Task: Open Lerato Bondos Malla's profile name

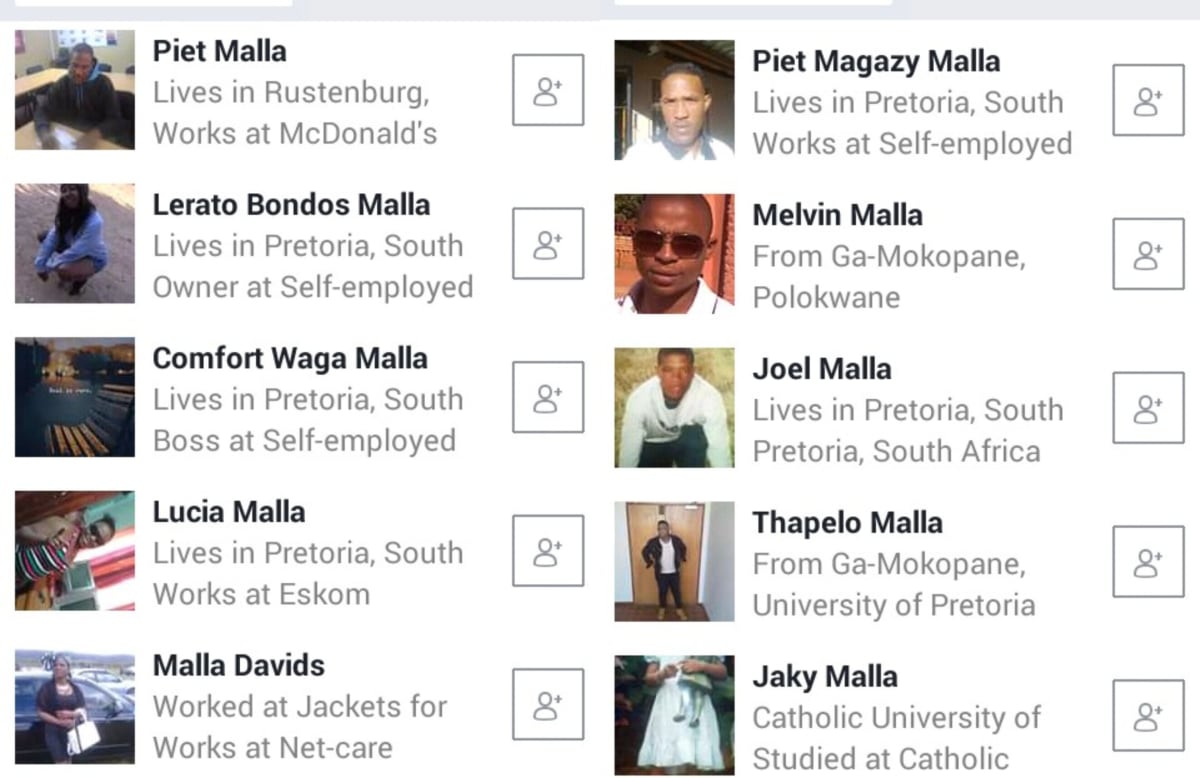Action: click(x=291, y=204)
